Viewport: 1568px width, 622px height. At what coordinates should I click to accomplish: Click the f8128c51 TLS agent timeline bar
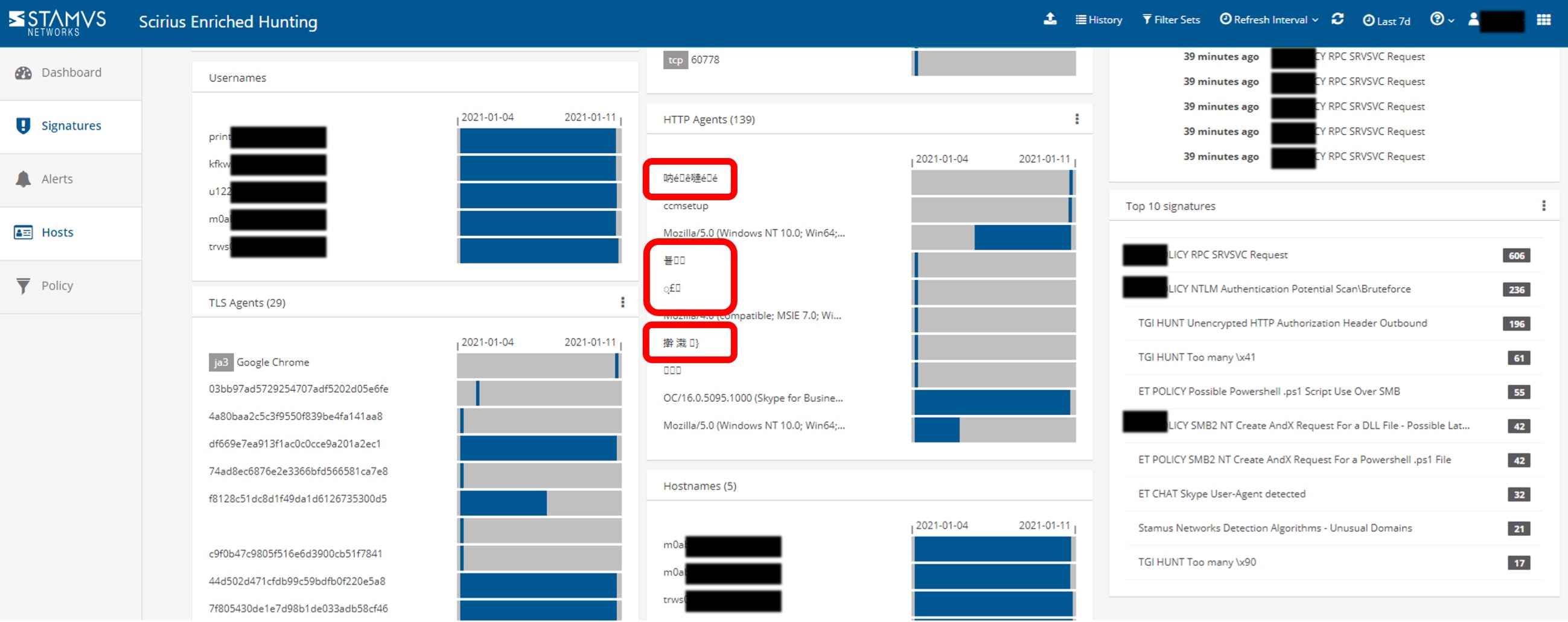(539, 503)
